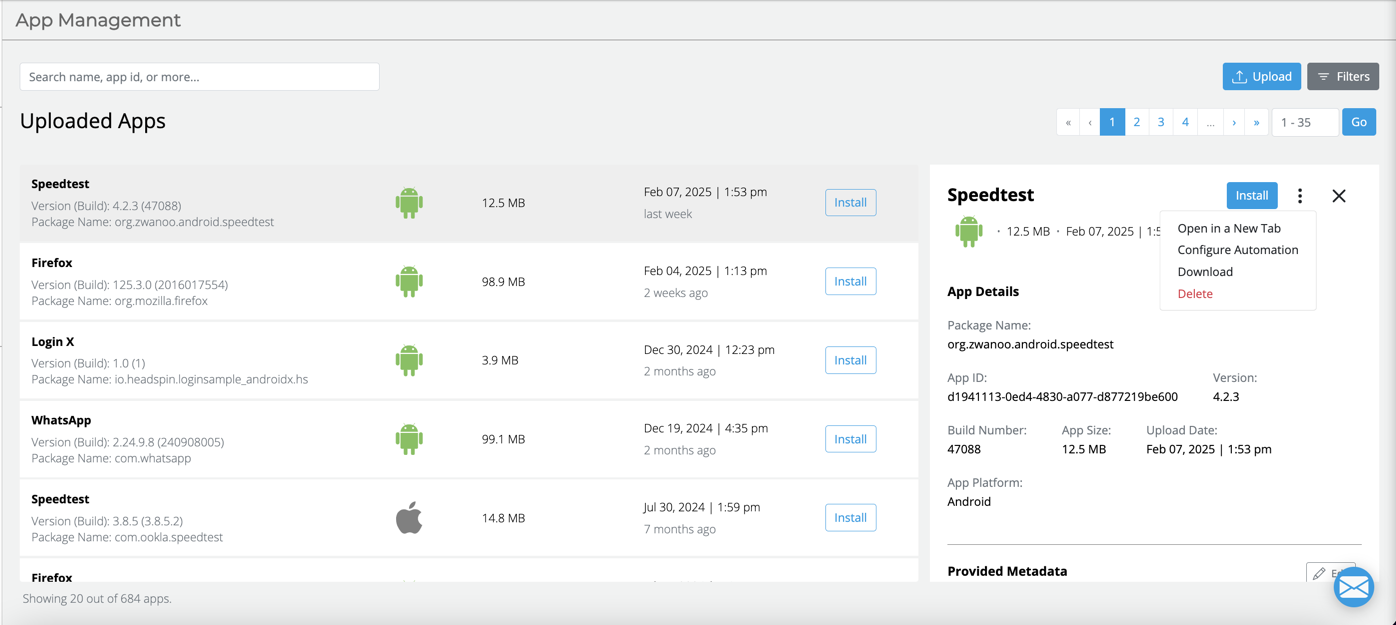Click the App ID value d1941113-0ed4...
The height and width of the screenshot is (625, 1396).
point(1062,397)
